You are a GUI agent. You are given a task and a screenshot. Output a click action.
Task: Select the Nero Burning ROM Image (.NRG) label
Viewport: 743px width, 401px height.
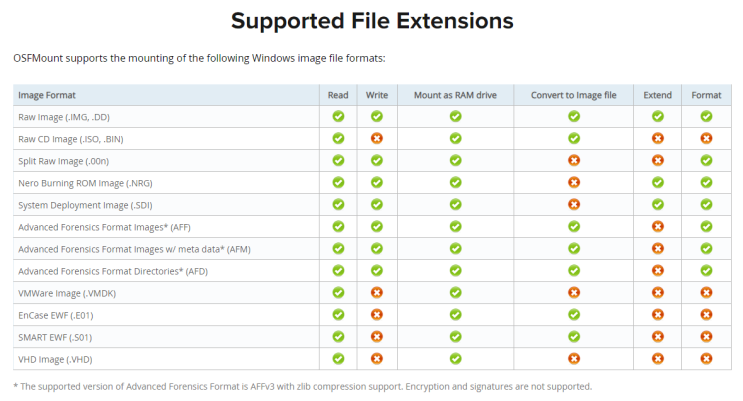[85, 182]
